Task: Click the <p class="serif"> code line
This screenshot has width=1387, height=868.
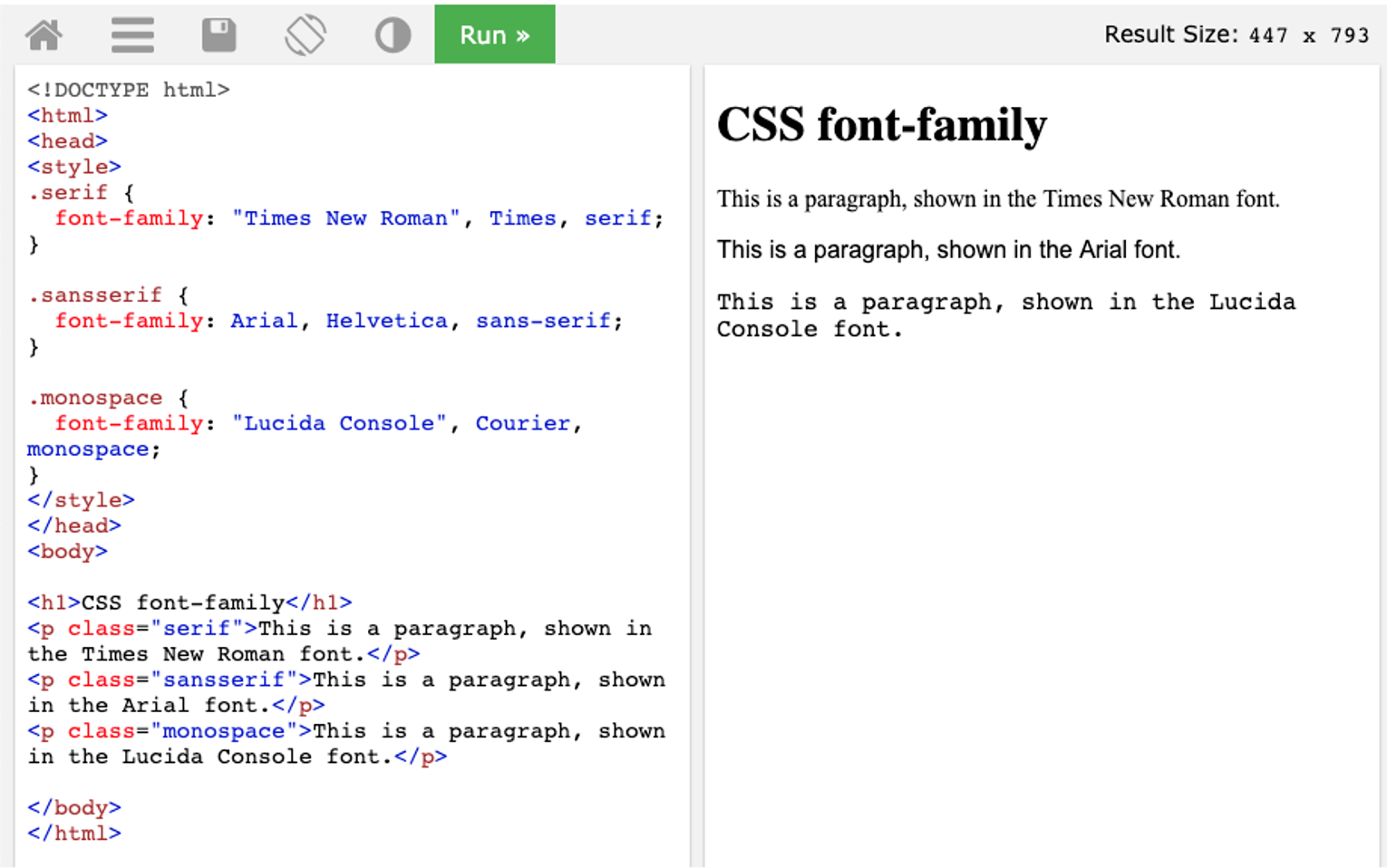Action: [339, 641]
